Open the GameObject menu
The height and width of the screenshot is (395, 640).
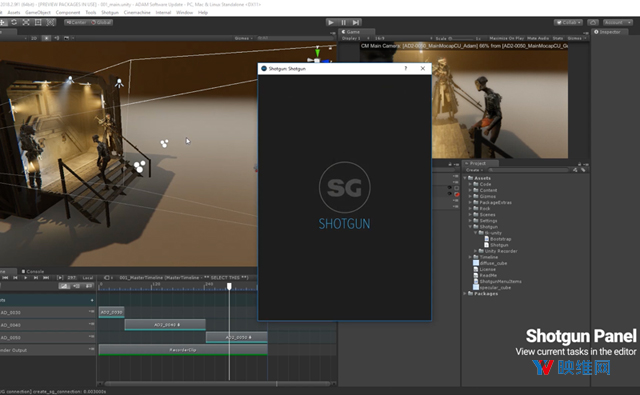38,12
